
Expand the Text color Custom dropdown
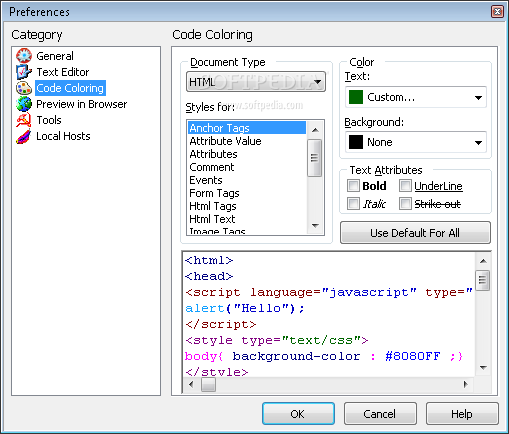[x=416, y=97]
